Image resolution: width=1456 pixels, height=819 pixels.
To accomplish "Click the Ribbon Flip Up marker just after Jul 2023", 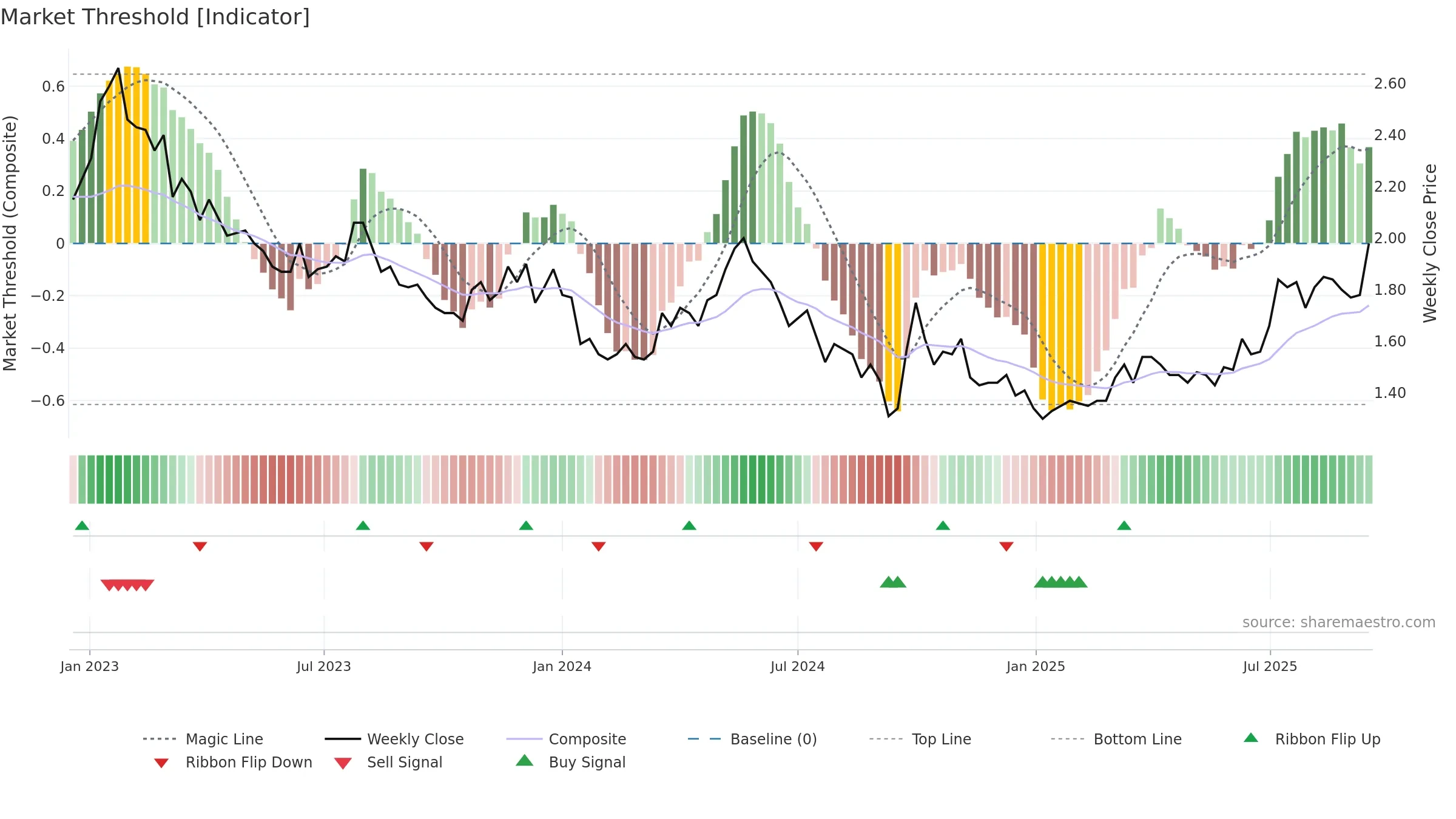I will click(x=363, y=525).
